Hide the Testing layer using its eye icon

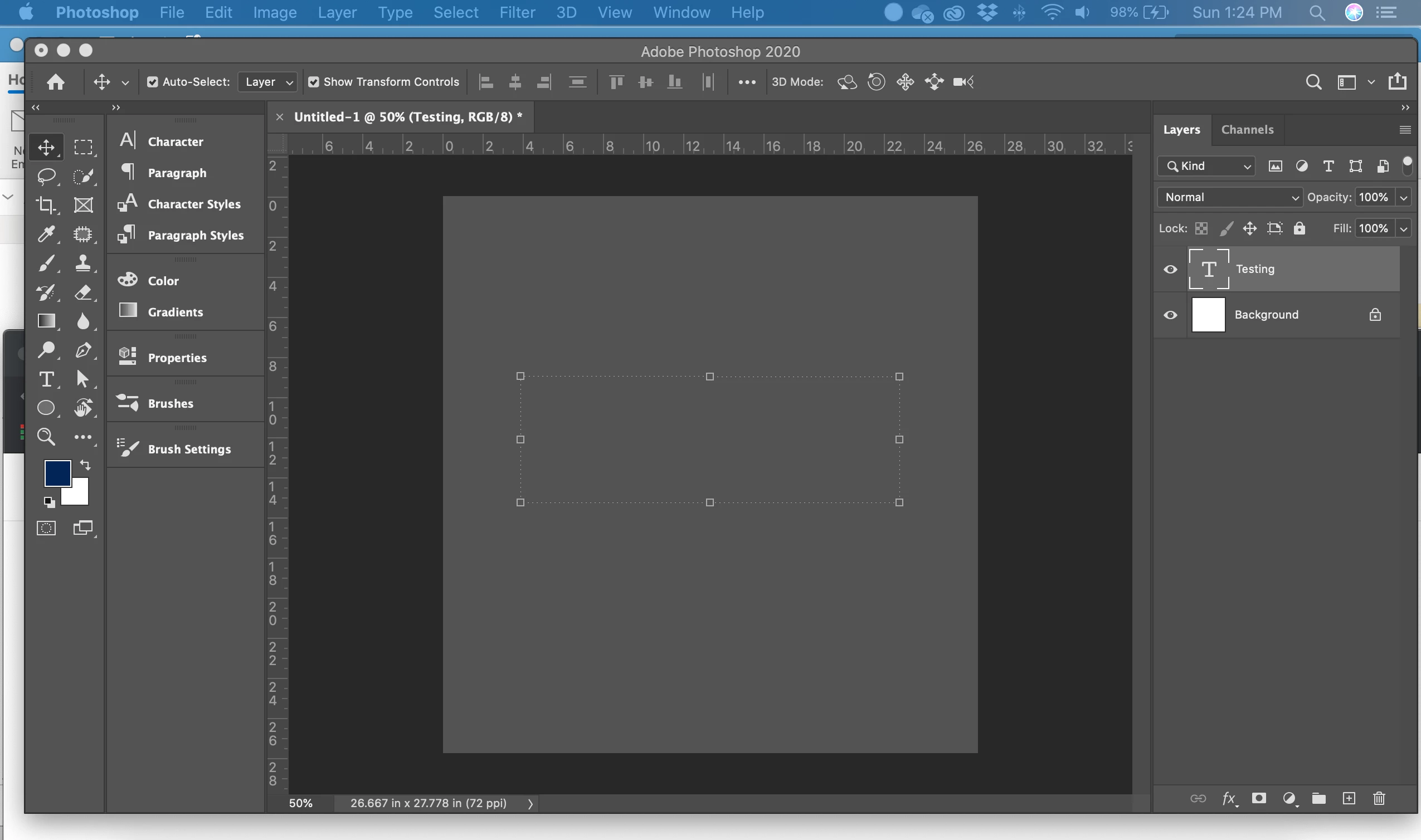(x=1170, y=270)
